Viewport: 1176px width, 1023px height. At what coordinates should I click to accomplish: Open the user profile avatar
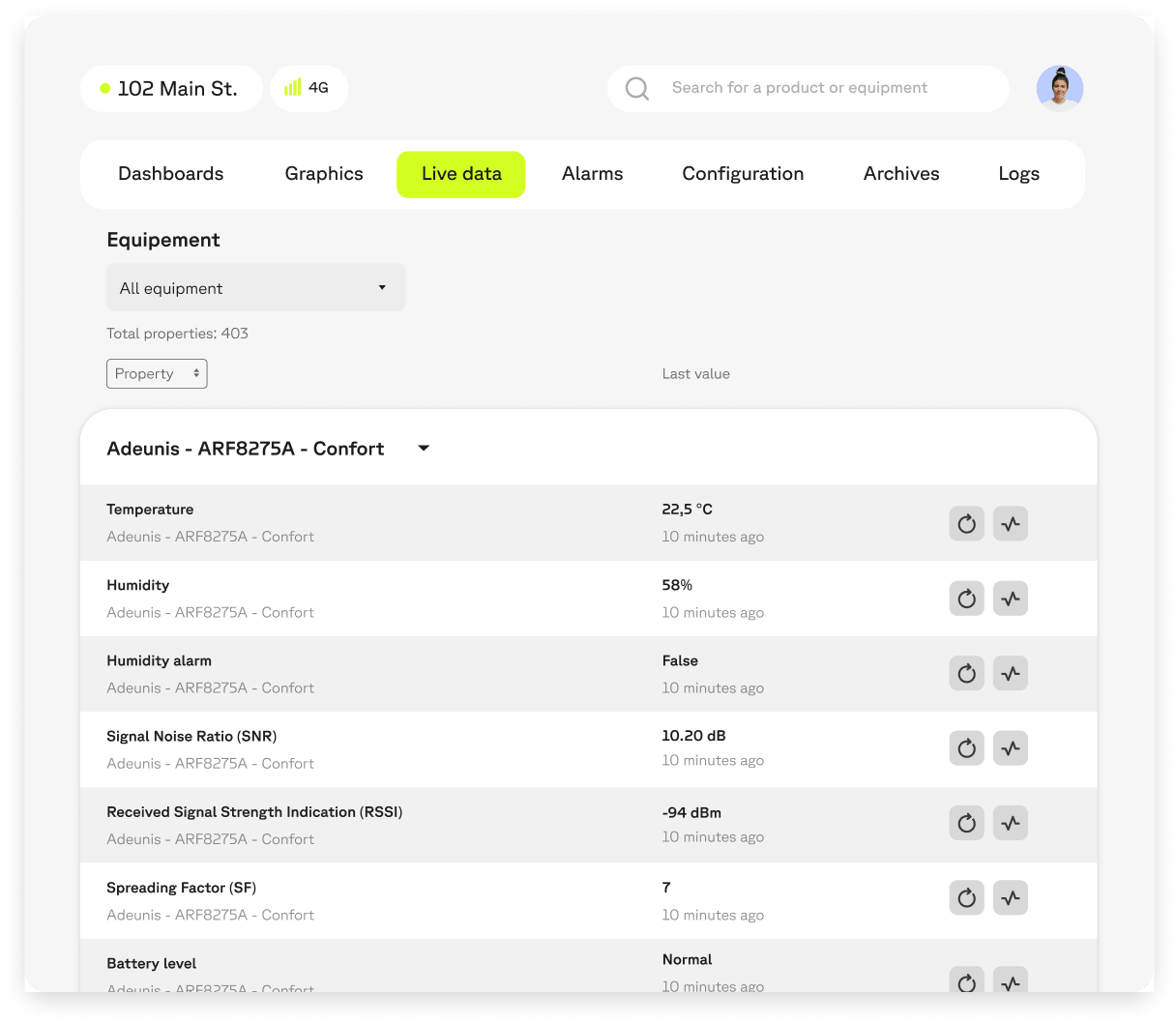pyautogui.click(x=1059, y=89)
